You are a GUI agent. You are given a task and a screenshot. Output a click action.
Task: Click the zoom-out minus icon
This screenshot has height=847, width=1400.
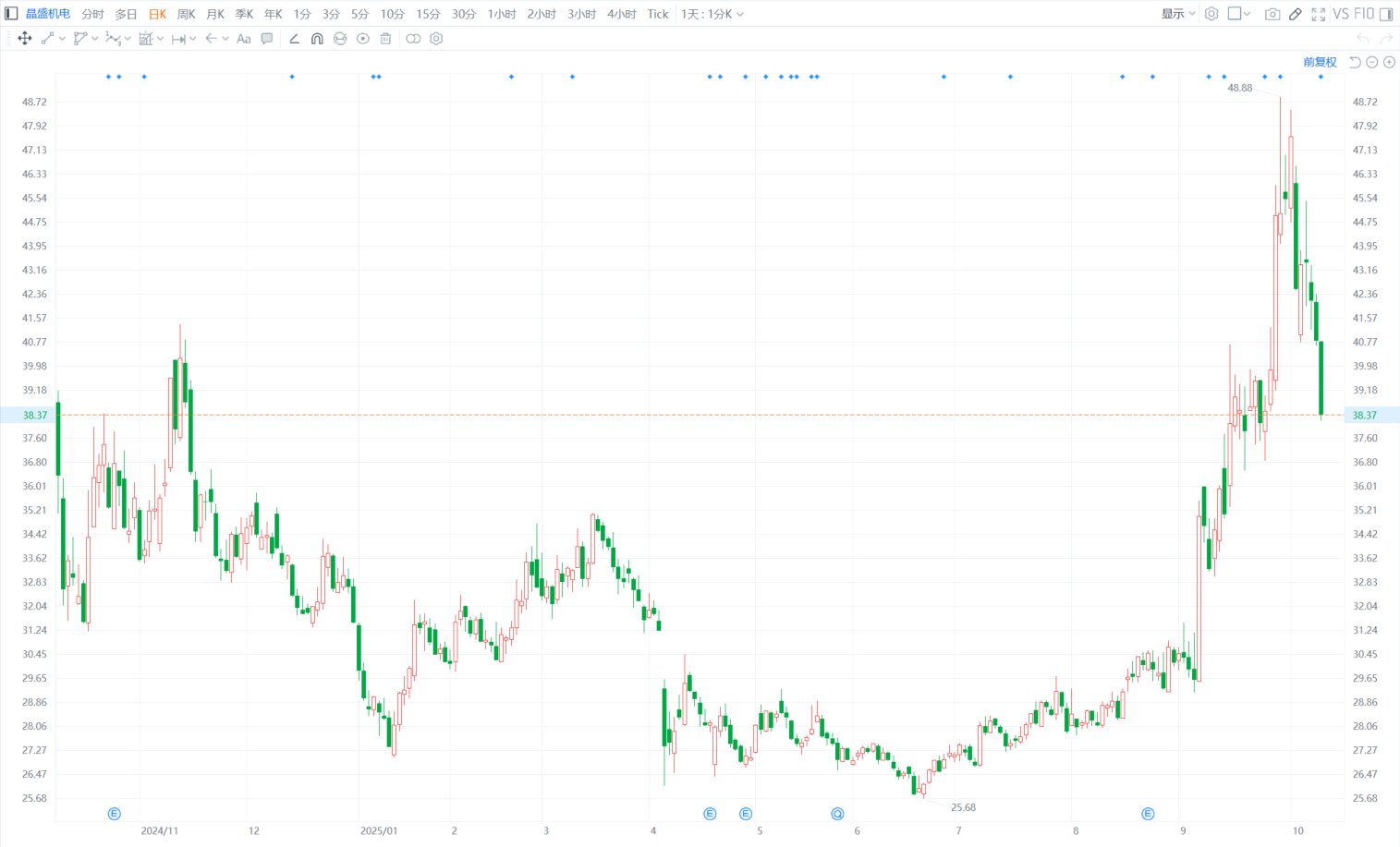coord(1371,62)
